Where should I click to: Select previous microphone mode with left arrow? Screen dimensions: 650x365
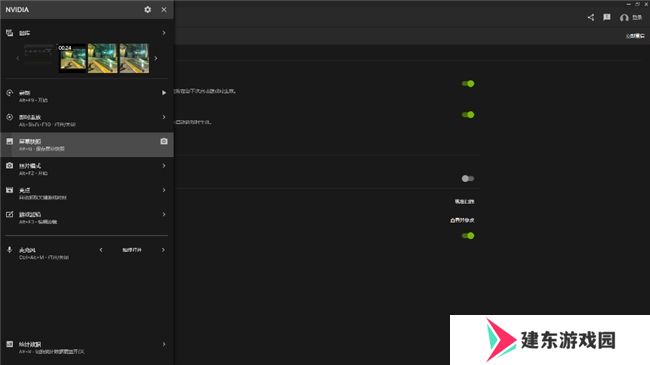point(101,250)
